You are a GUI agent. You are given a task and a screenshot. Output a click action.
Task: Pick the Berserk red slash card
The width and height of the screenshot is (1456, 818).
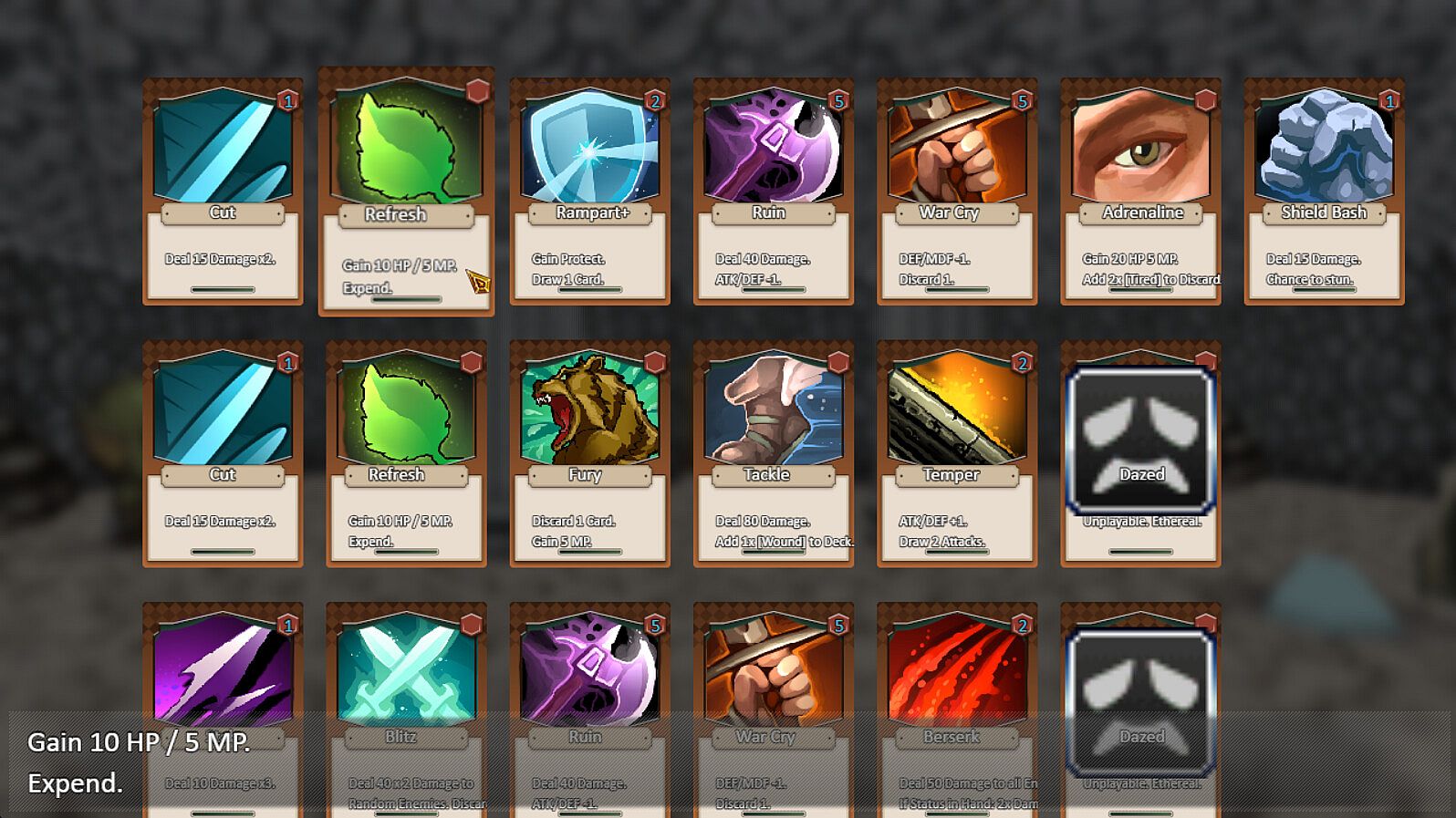coord(957,710)
